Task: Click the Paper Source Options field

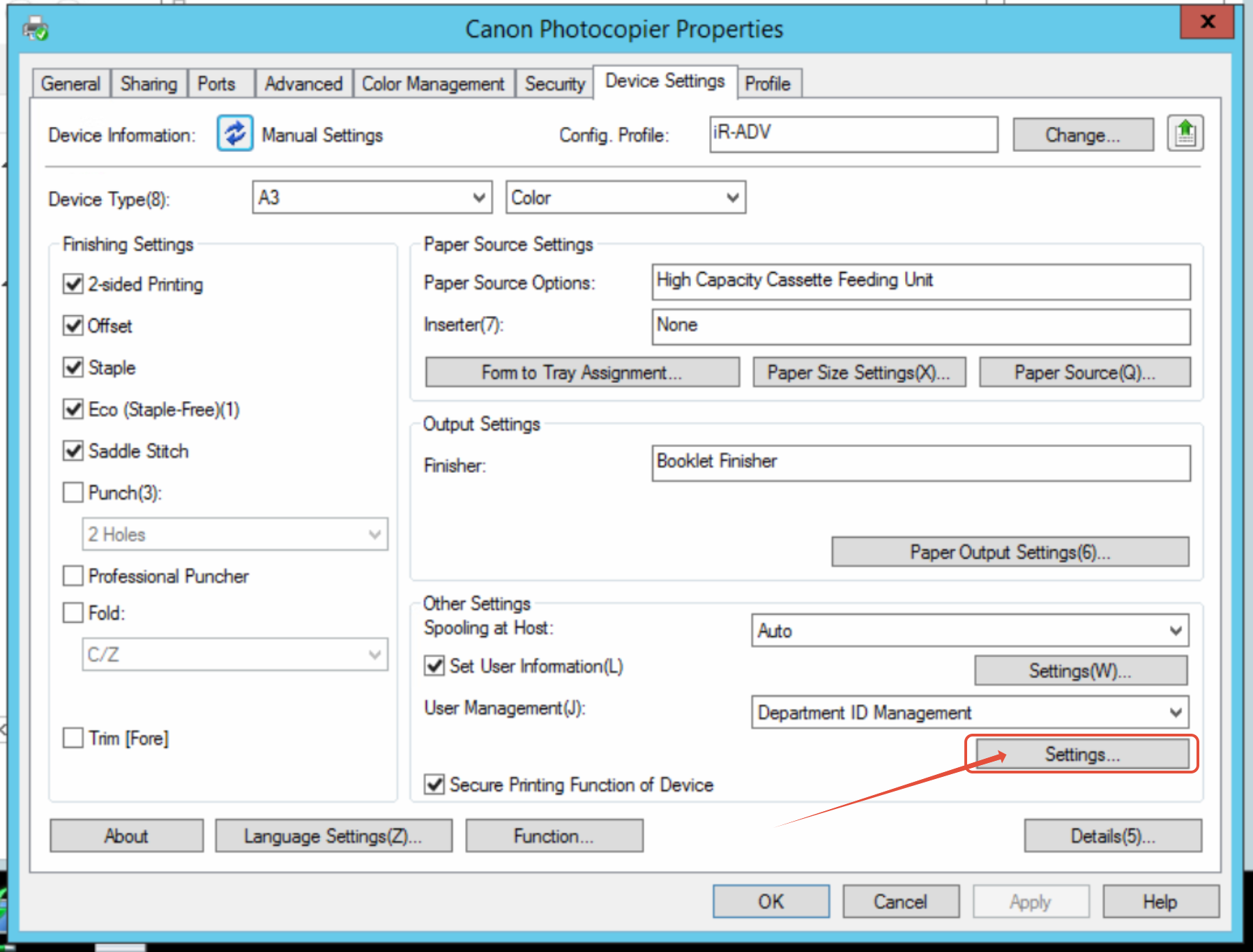Action: coord(921,282)
